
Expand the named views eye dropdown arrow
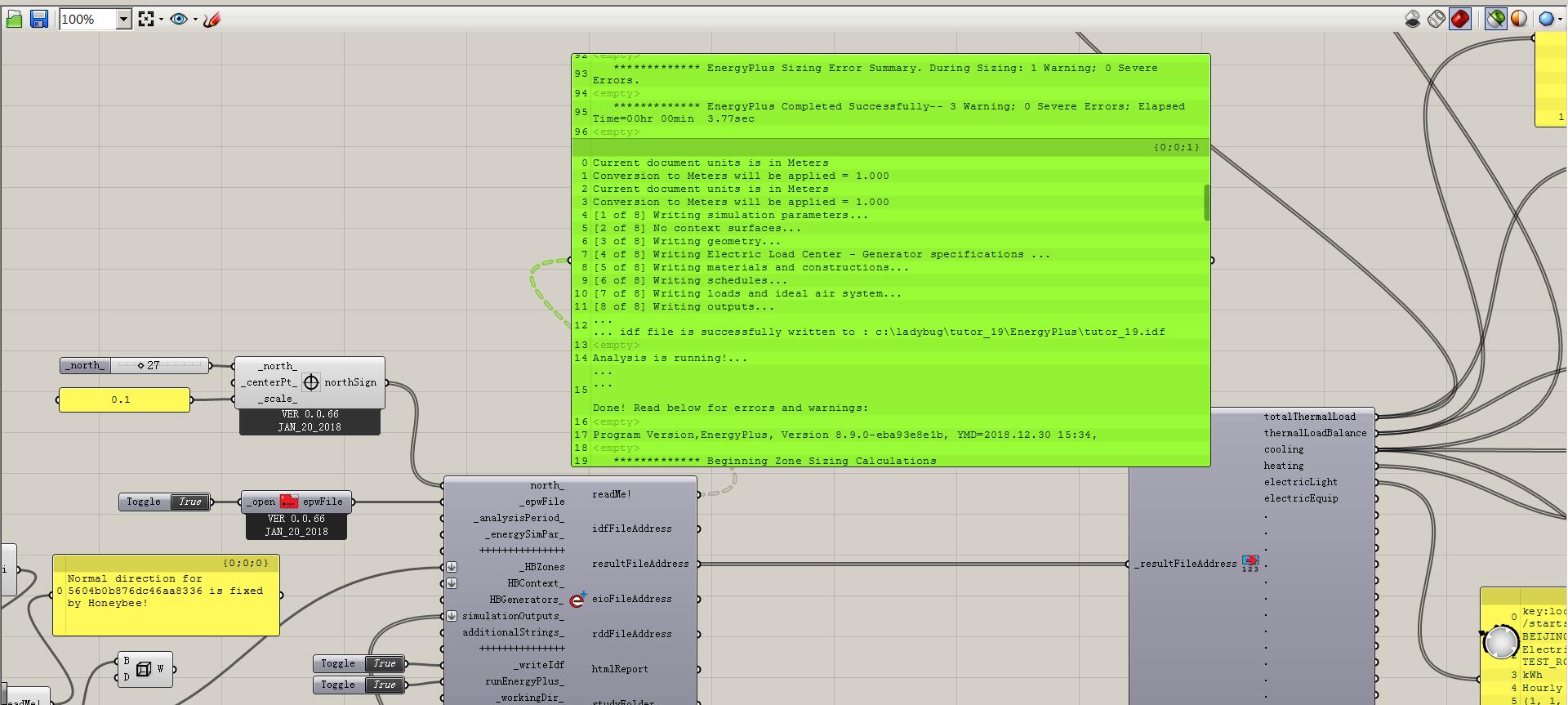coord(195,19)
